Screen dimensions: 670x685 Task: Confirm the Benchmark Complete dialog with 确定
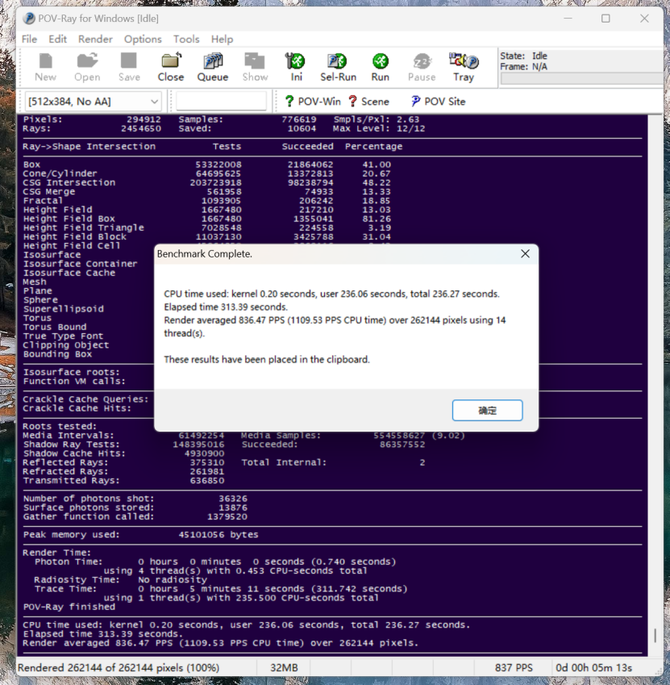coord(487,410)
